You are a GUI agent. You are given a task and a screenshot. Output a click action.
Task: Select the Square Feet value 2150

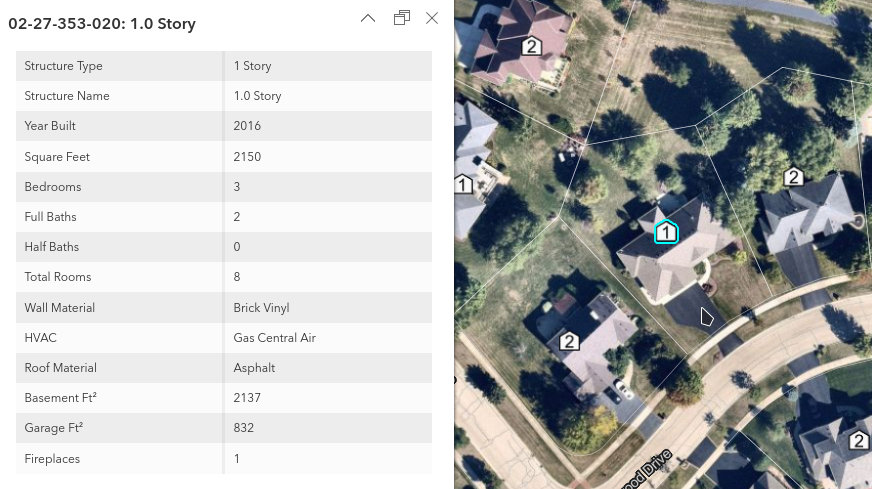point(247,157)
